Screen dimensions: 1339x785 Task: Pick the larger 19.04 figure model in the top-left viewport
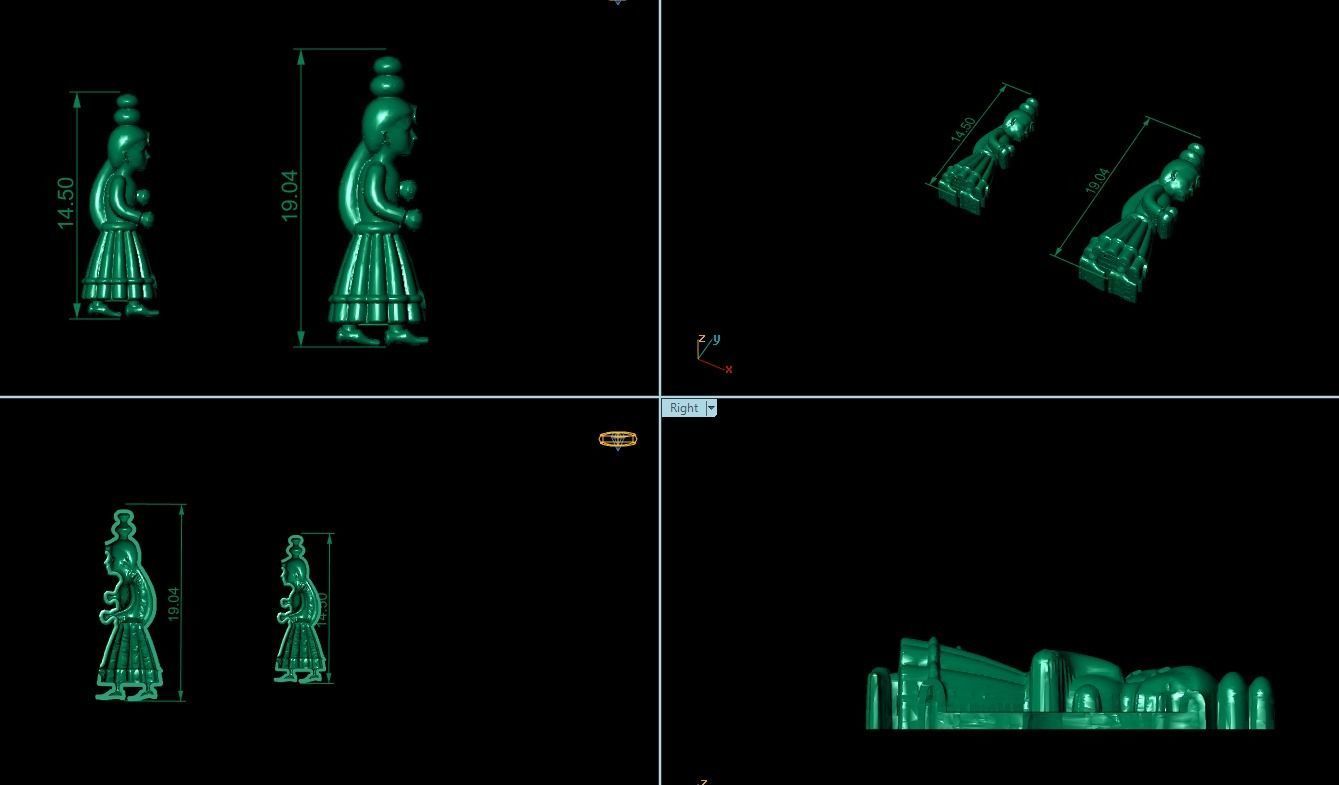point(380,200)
